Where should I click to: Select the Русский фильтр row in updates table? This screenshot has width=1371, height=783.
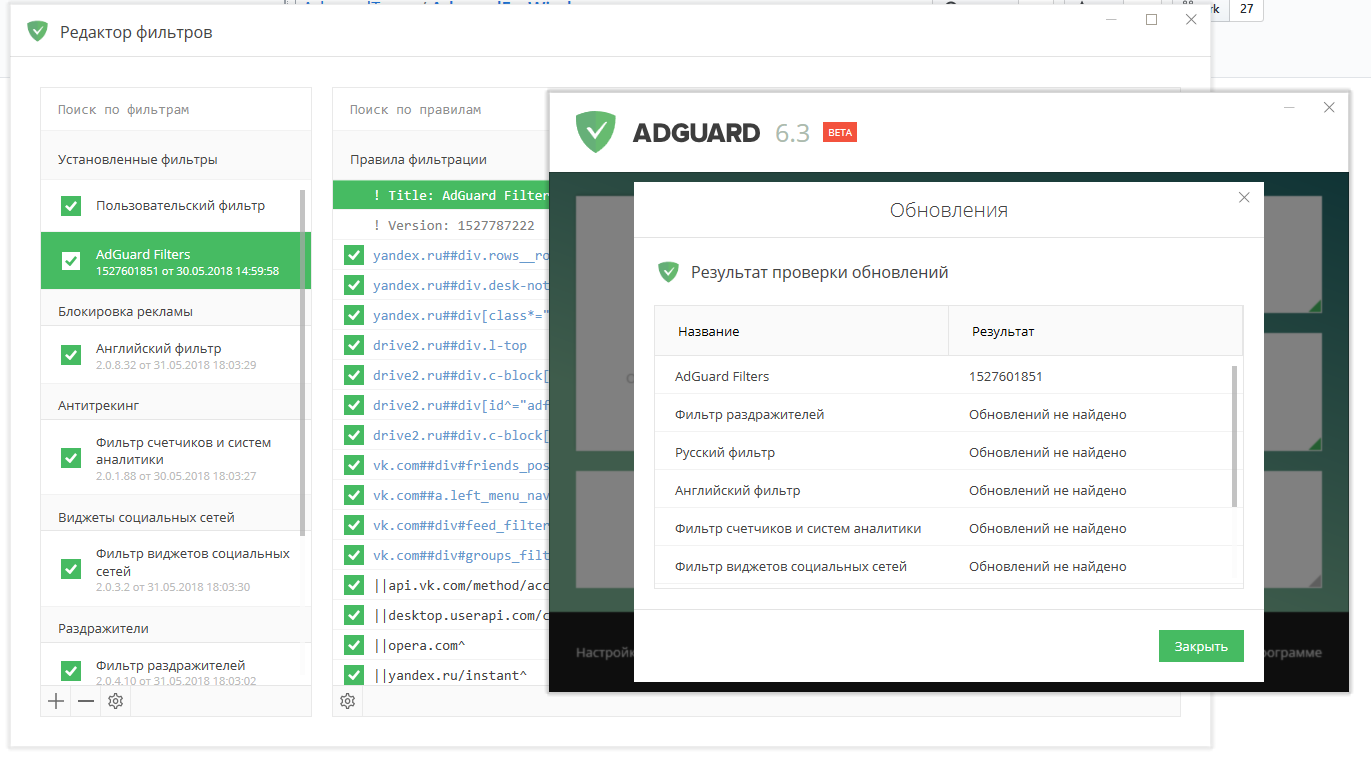[x=944, y=453]
